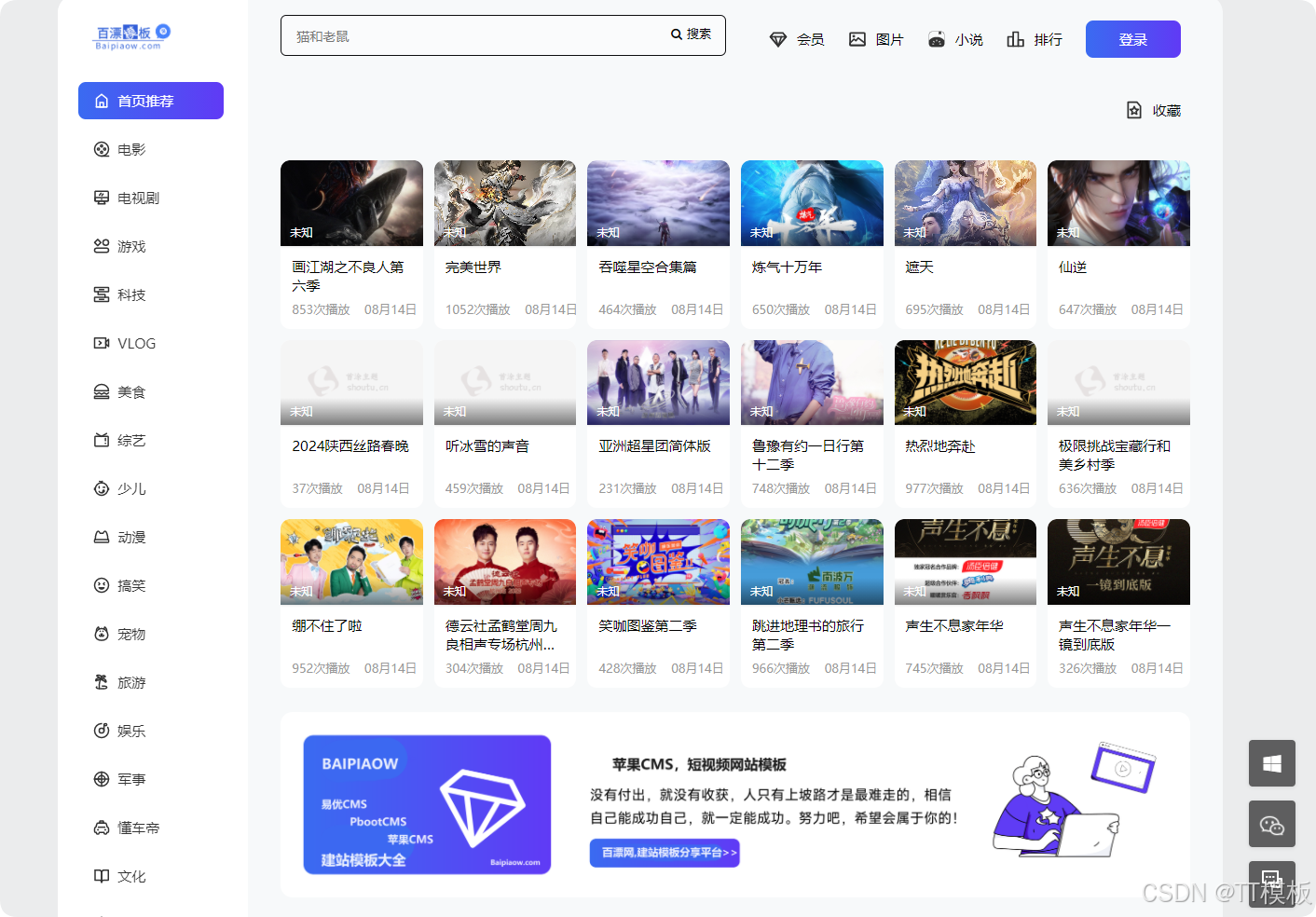
Task: Open the 完美世界 video thumbnail
Action: [504, 203]
